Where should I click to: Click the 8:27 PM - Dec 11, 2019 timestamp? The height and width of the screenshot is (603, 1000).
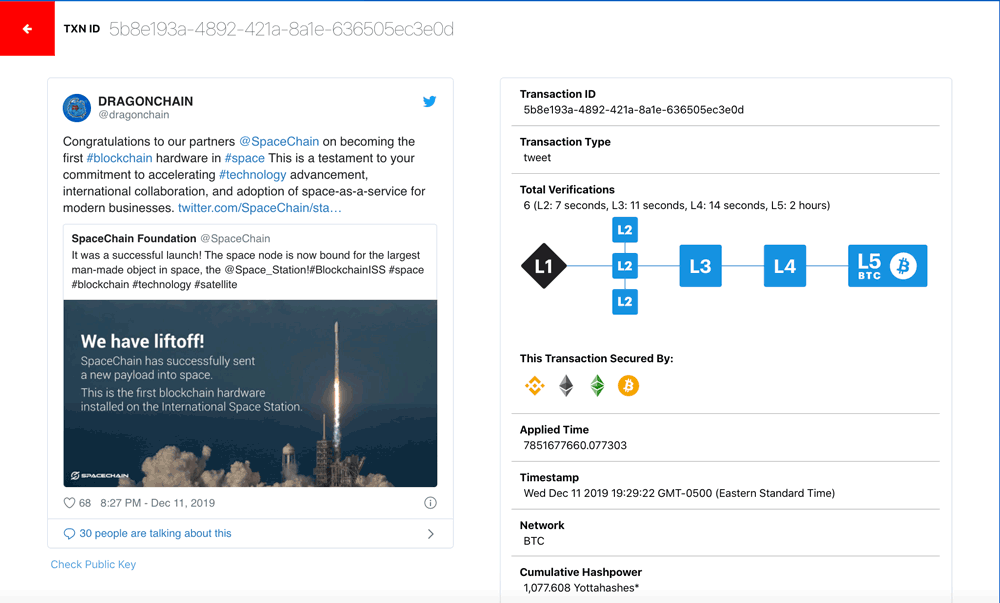(x=158, y=503)
